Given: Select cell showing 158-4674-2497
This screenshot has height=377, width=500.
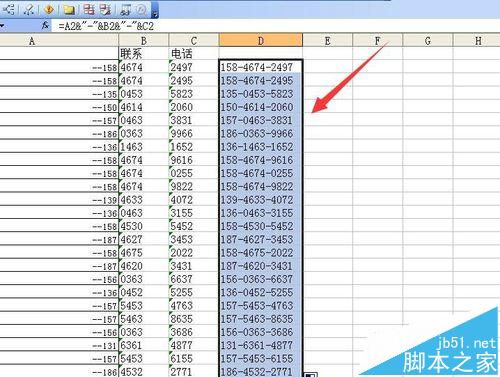Looking at the screenshot, I should coord(261,67).
